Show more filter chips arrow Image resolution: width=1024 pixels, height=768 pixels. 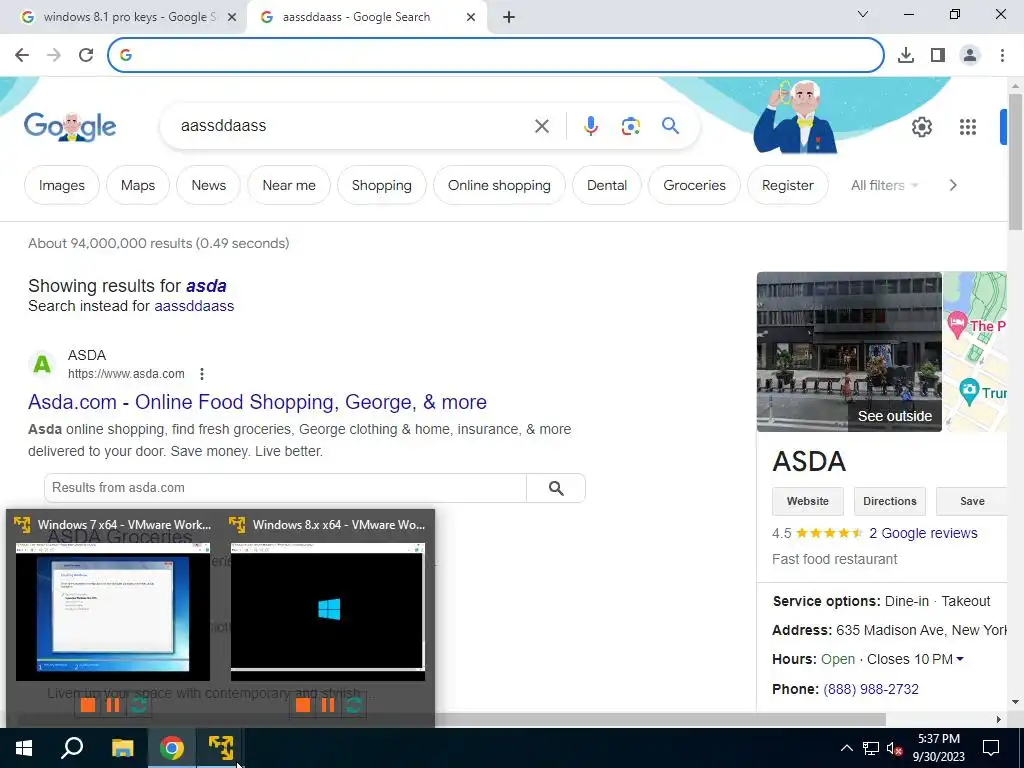point(953,185)
